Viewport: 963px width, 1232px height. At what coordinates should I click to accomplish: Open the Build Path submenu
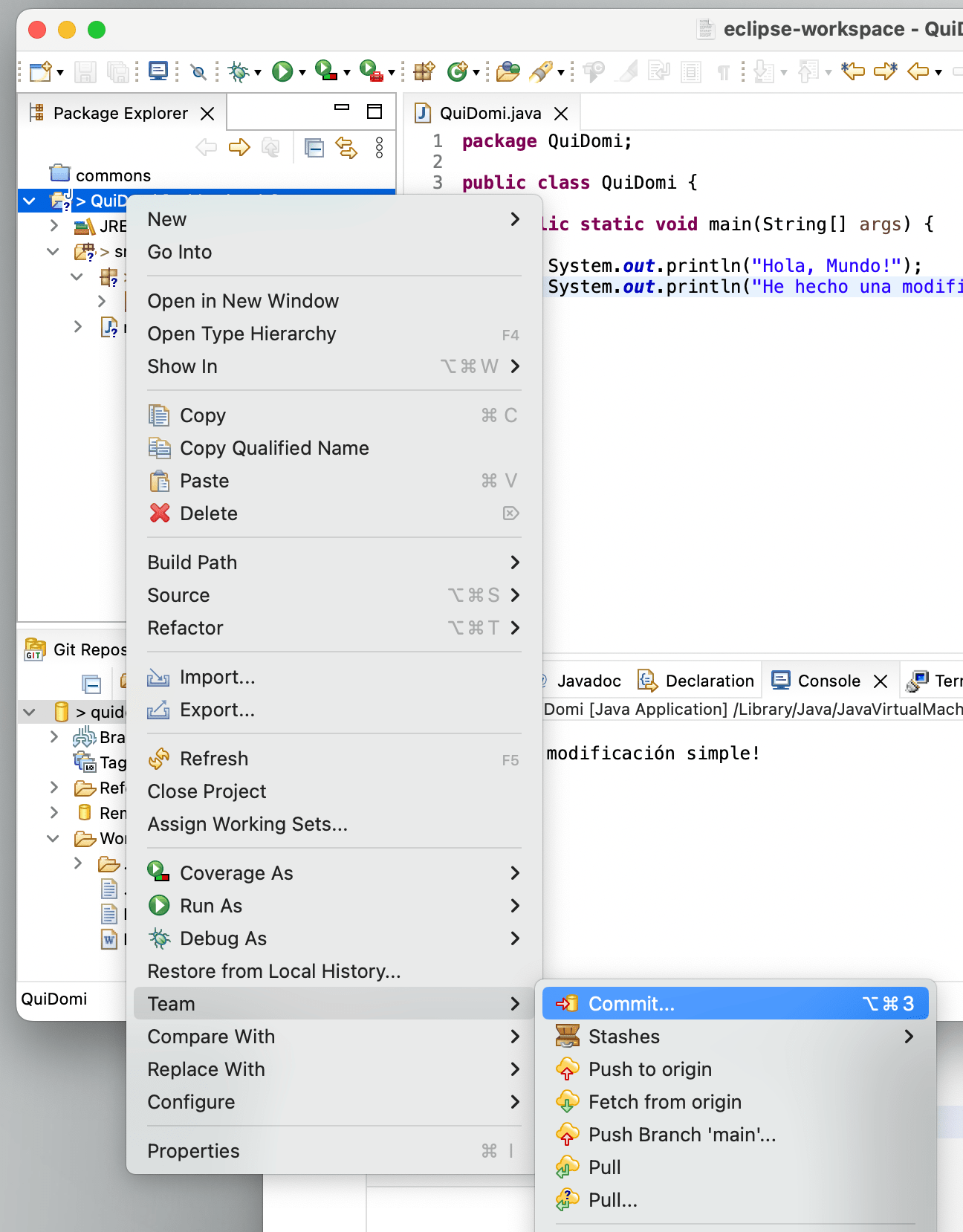pyautogui.click(x=334, y=562)
